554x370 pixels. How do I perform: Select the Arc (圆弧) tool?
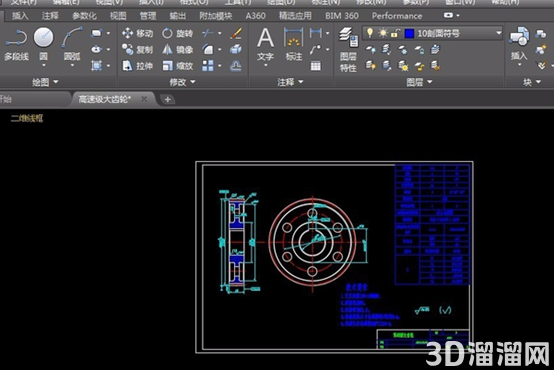(x=72, y=44)
